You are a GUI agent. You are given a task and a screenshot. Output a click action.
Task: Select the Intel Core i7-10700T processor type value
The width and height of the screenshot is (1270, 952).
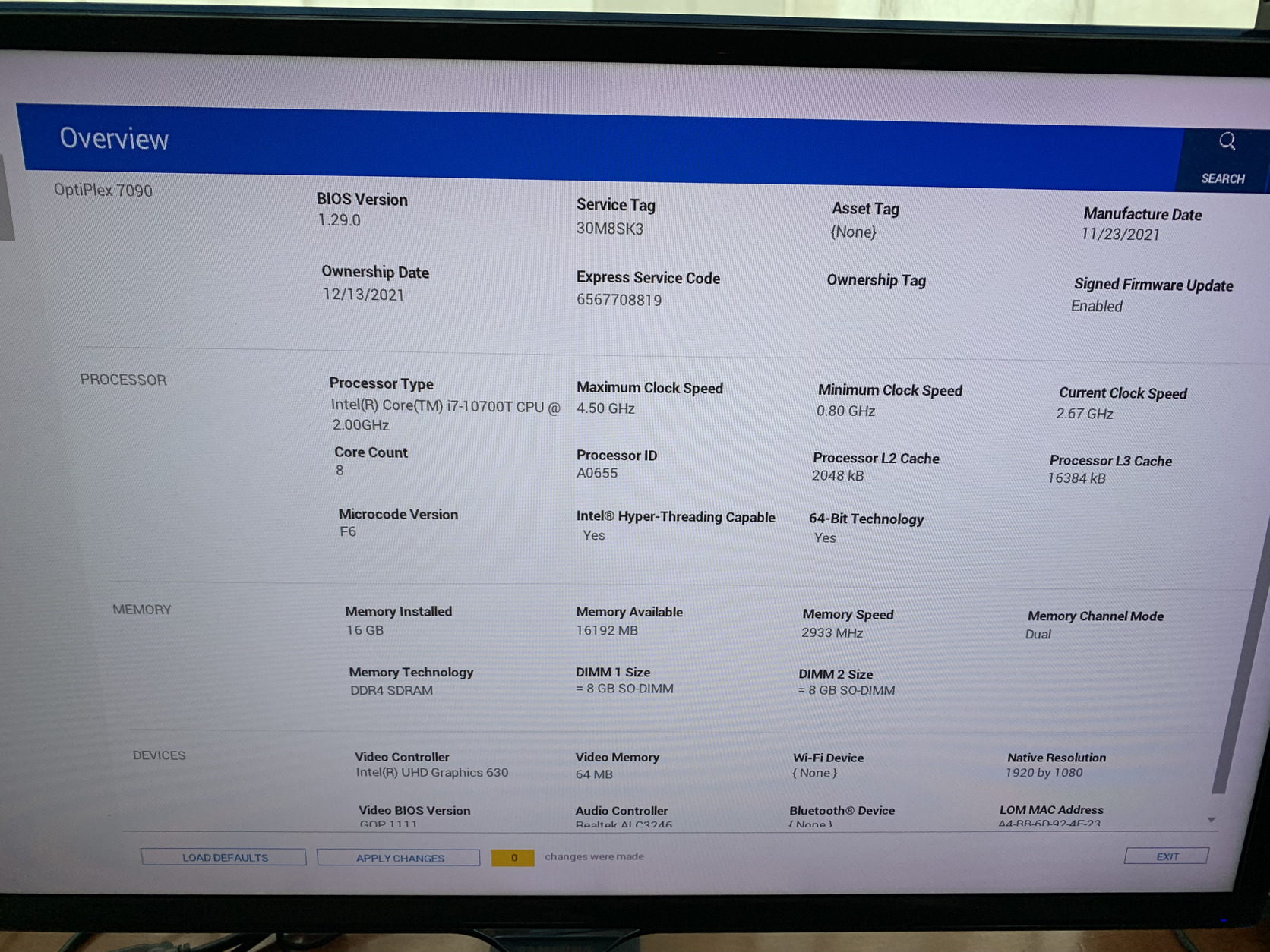[x=446, y=415]
